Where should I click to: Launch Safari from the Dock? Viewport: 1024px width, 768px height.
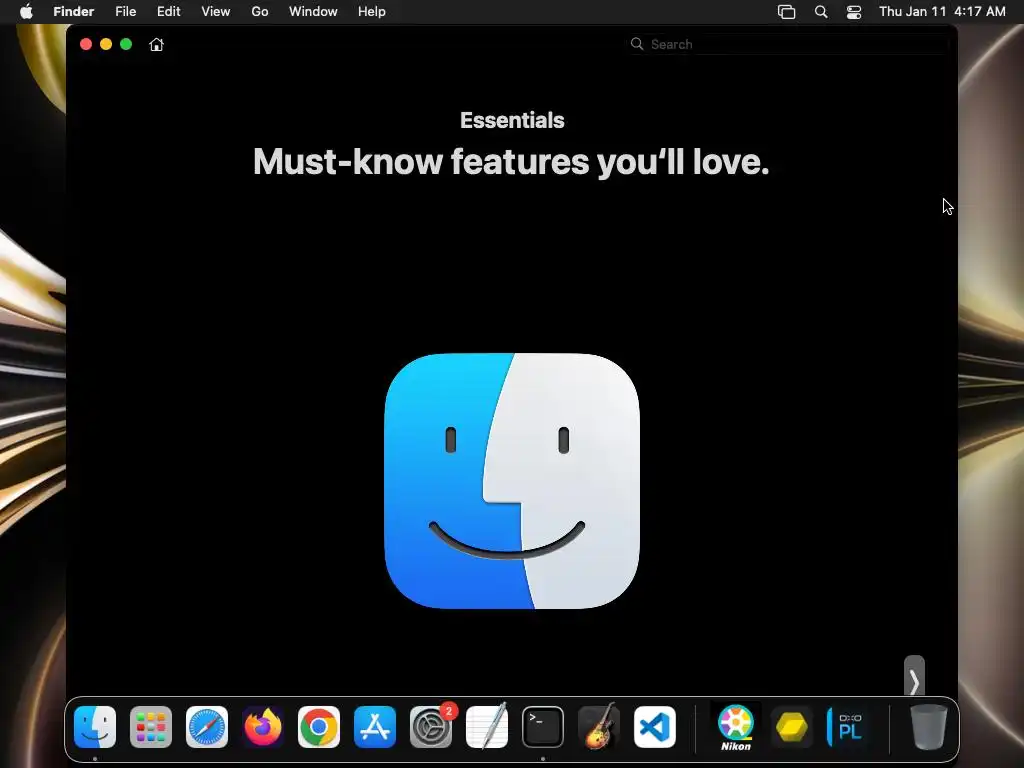[207, 727]
